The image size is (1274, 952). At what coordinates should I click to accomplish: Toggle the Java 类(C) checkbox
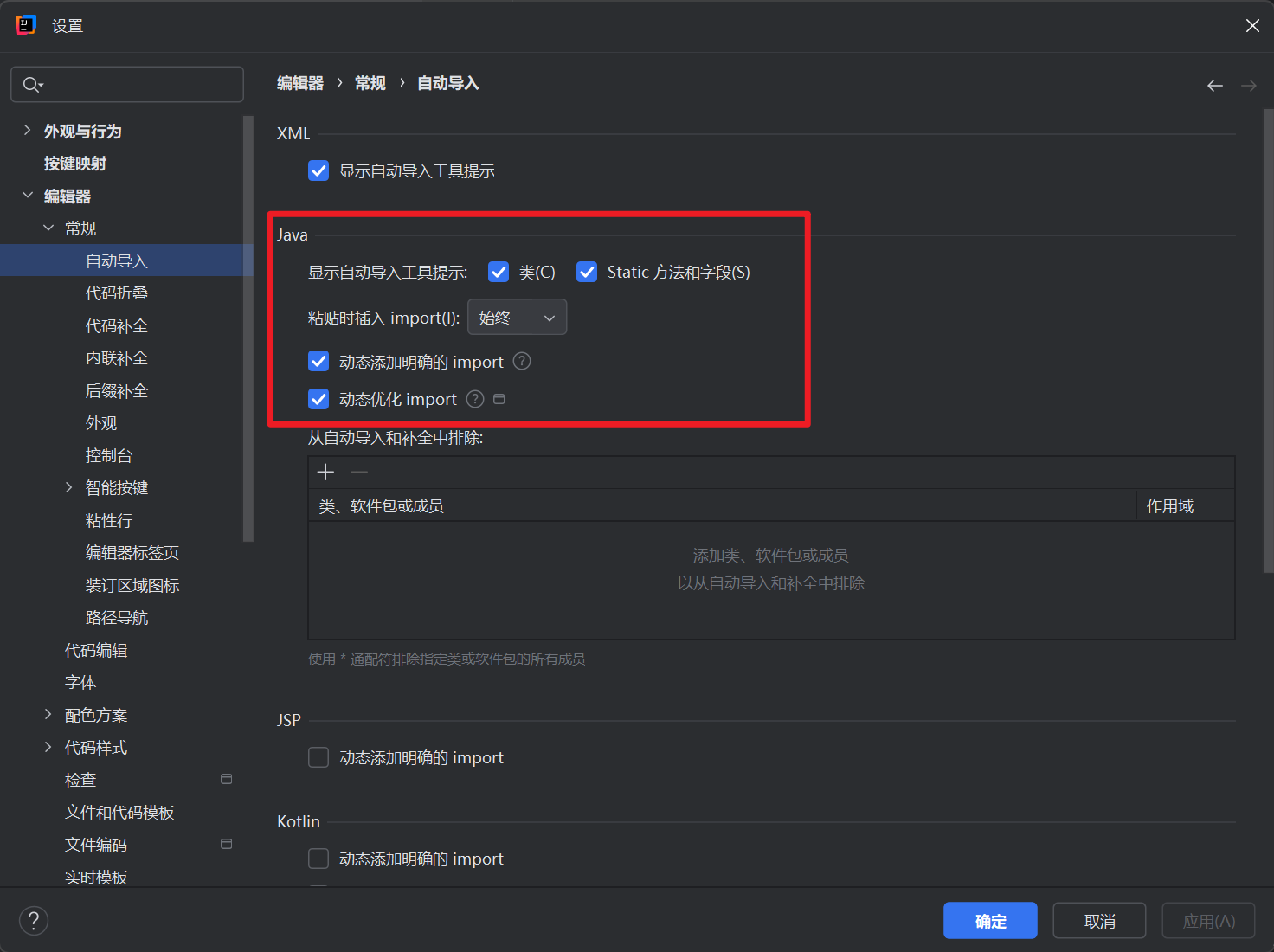click(x=499, y=273)
